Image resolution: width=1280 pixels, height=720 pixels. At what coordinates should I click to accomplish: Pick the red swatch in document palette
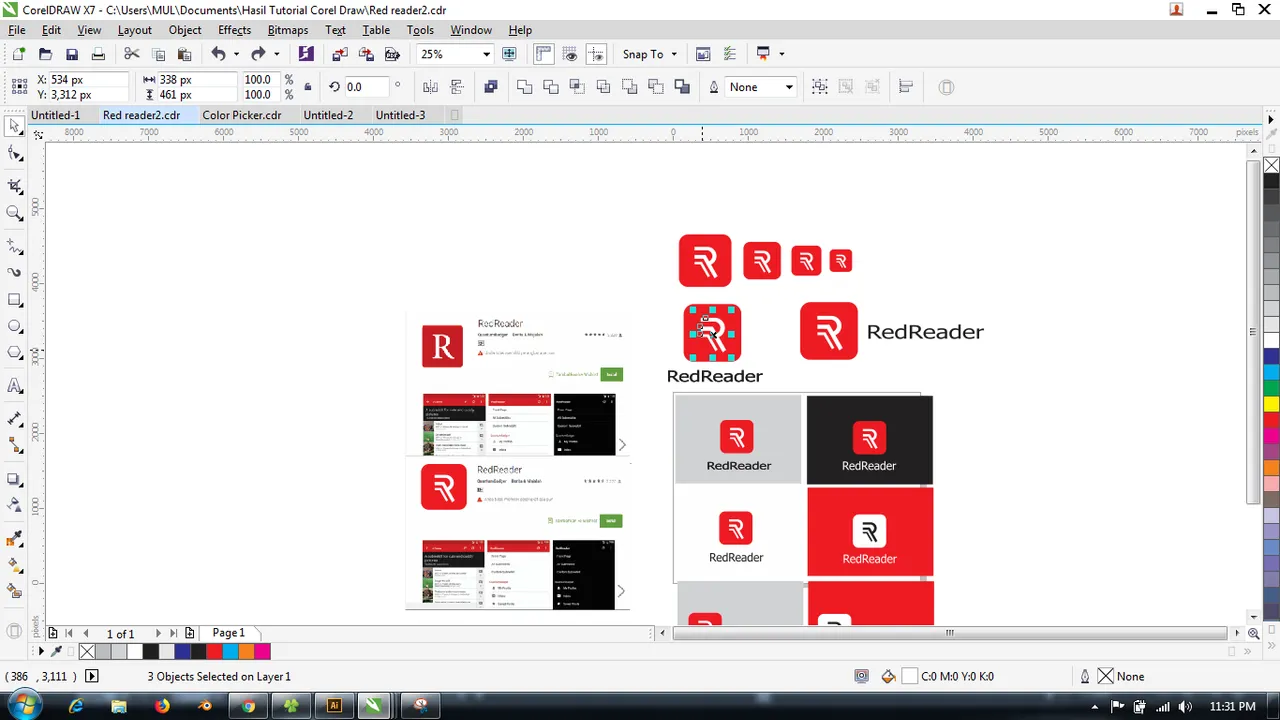tap(214, 652)
